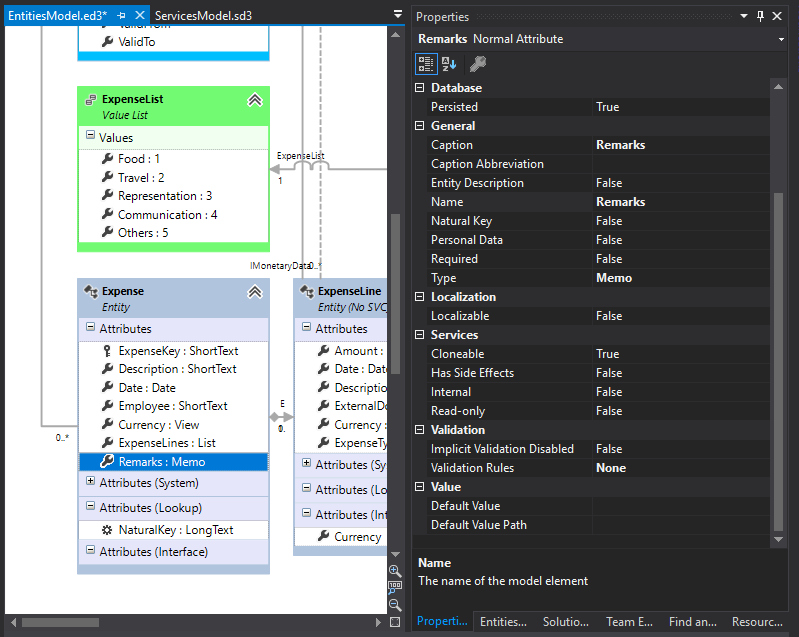Open the Remarks object selector dropdown
The image size is (799, 637).
point(781,39)
